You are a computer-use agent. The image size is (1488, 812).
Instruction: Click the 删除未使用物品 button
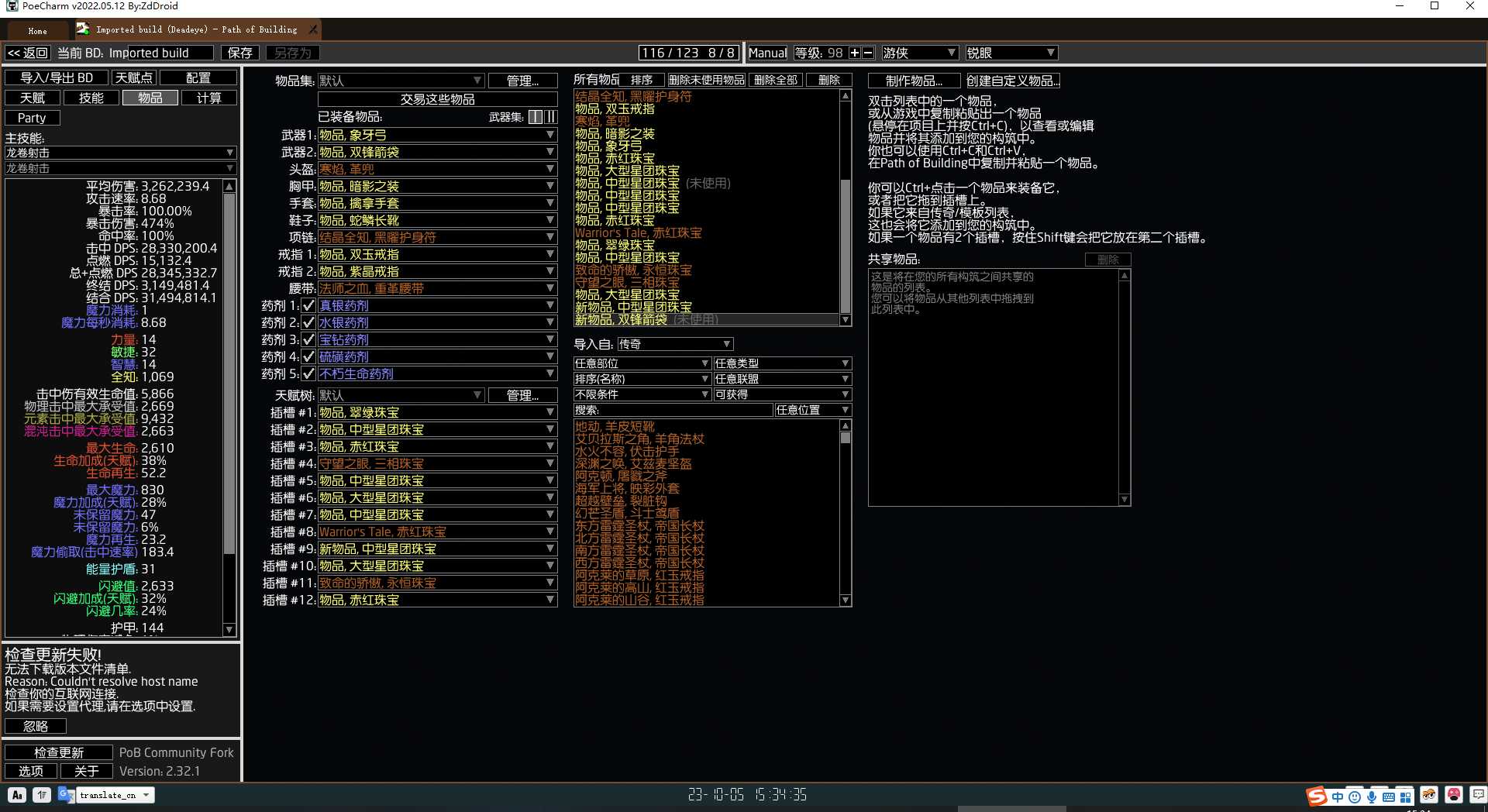[x=706, y=80]
